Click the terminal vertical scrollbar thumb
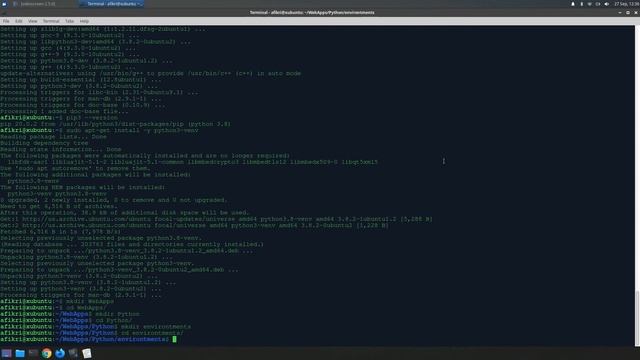The image size is (640, 360). tap(637, 318)
